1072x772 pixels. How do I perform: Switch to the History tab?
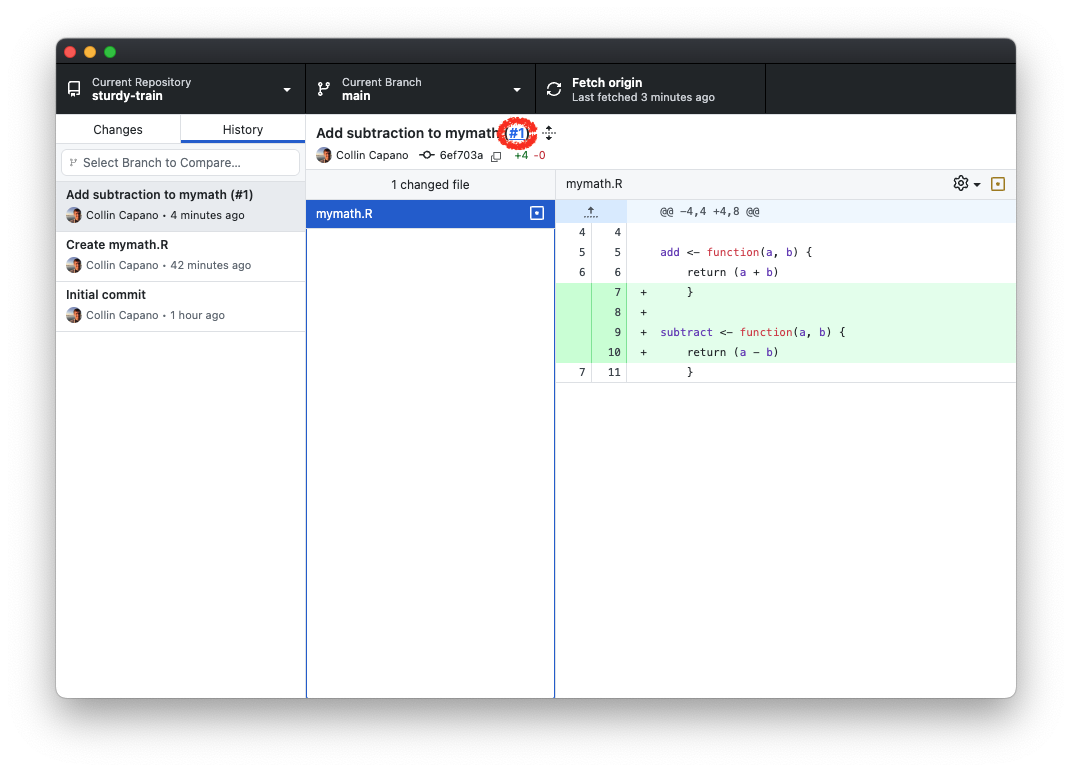click(243, 129)
